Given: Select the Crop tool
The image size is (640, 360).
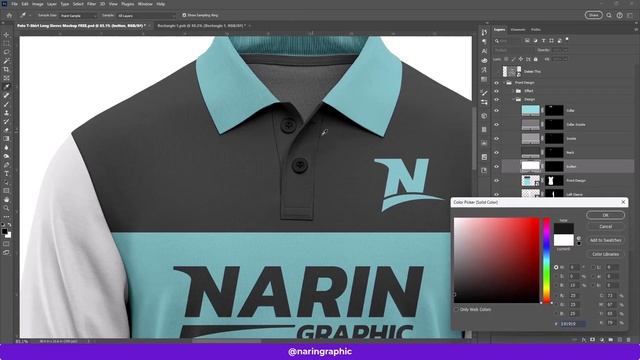Looking at the screenshot, I should [6, 69].
